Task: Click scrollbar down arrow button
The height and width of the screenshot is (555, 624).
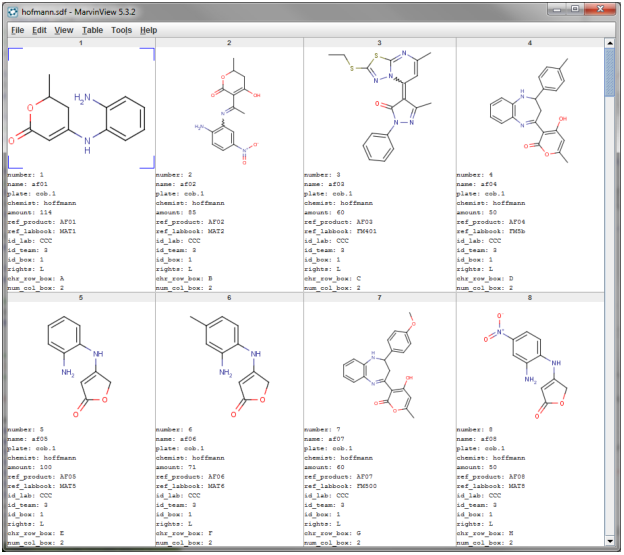Action: point(610,541)
